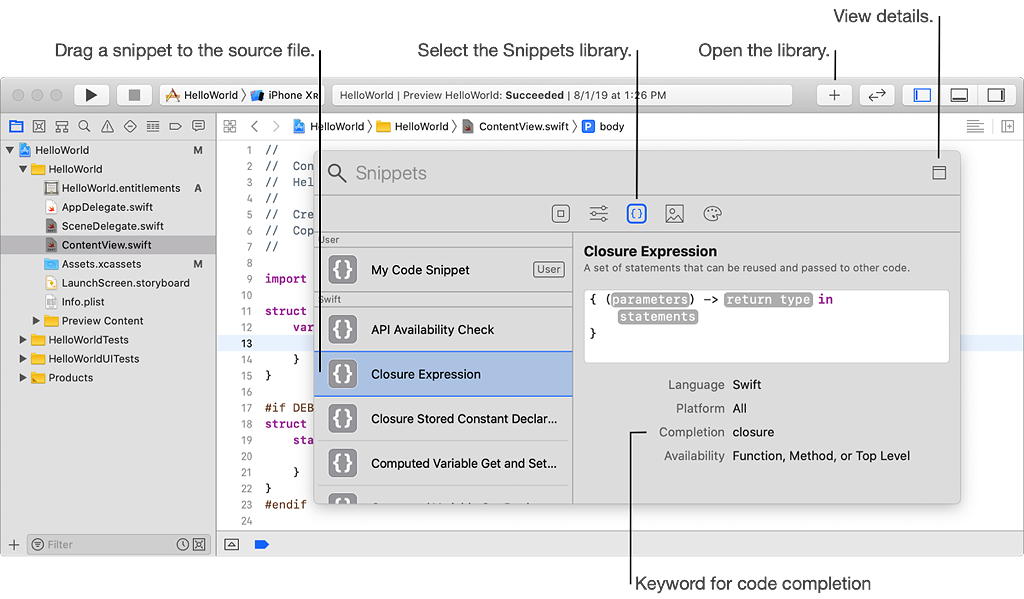Expand the Products group
This screenshot has width=1024, height=599.
coord(23,378)
